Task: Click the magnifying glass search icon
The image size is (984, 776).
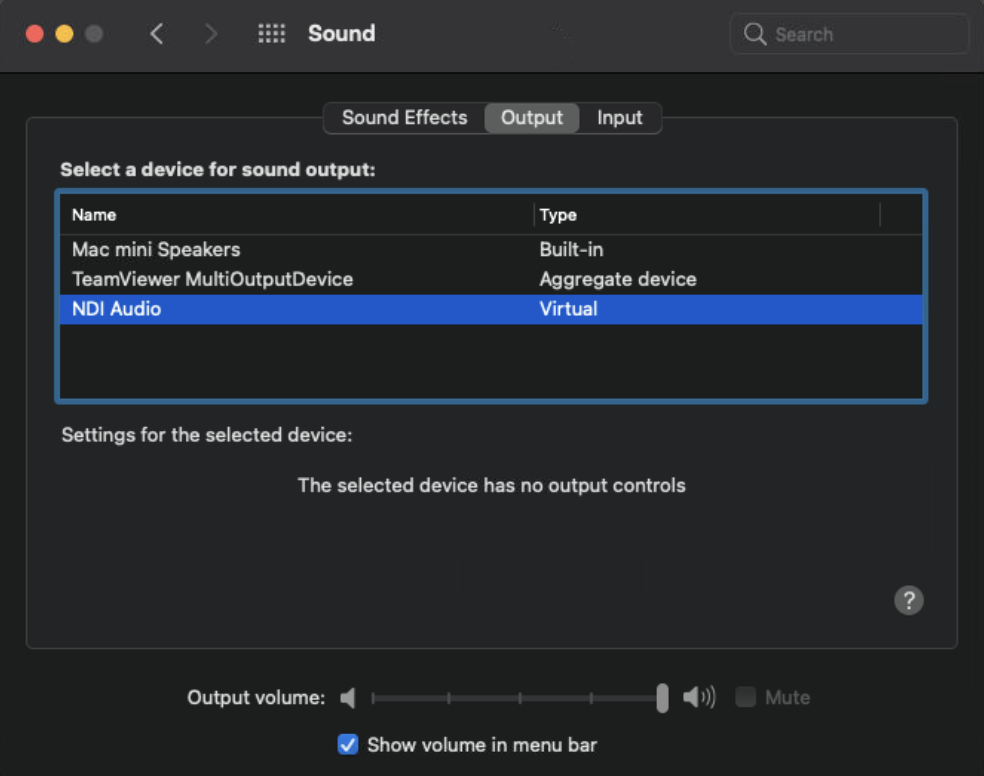Action: coord(755,34)
